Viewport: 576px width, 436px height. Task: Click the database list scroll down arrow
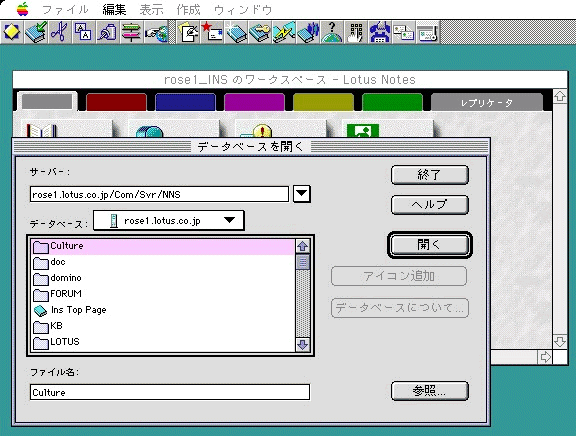click(302, 345)
